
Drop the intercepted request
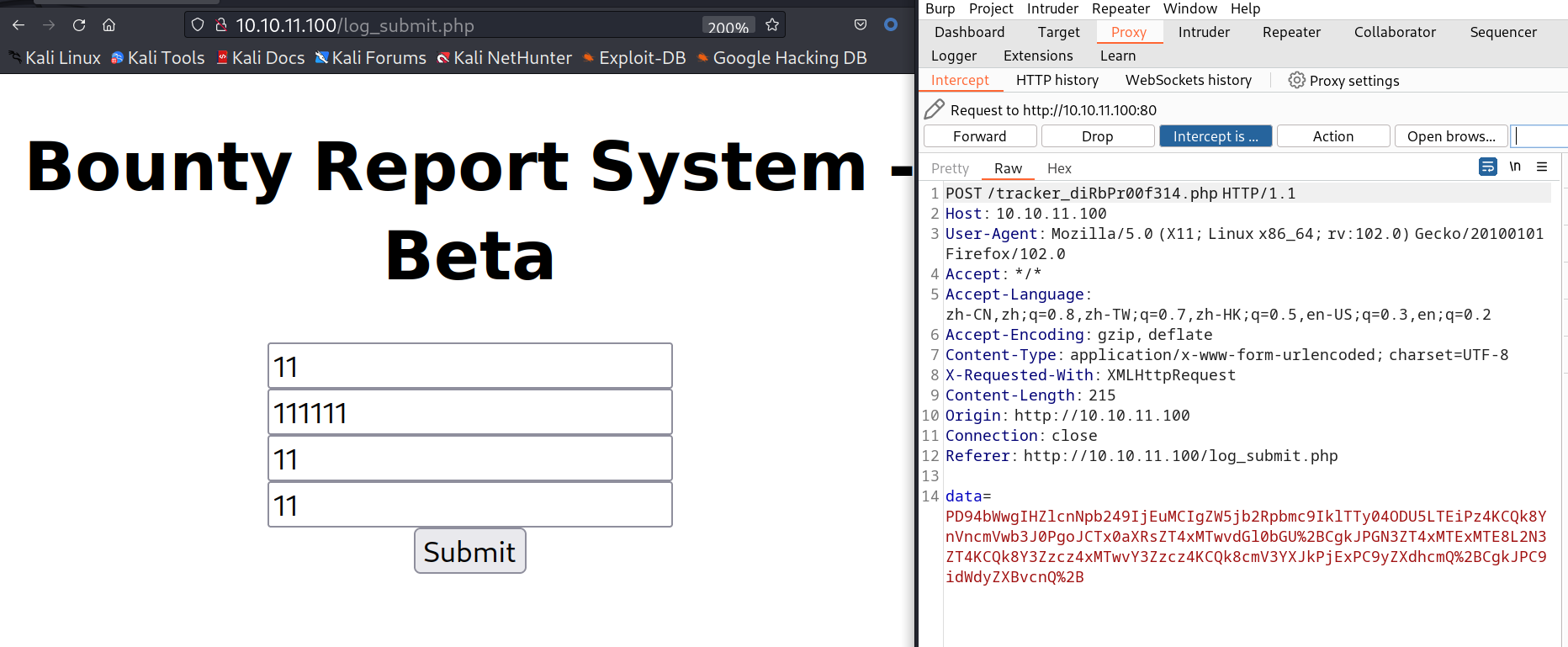[x=1097, y=136]
